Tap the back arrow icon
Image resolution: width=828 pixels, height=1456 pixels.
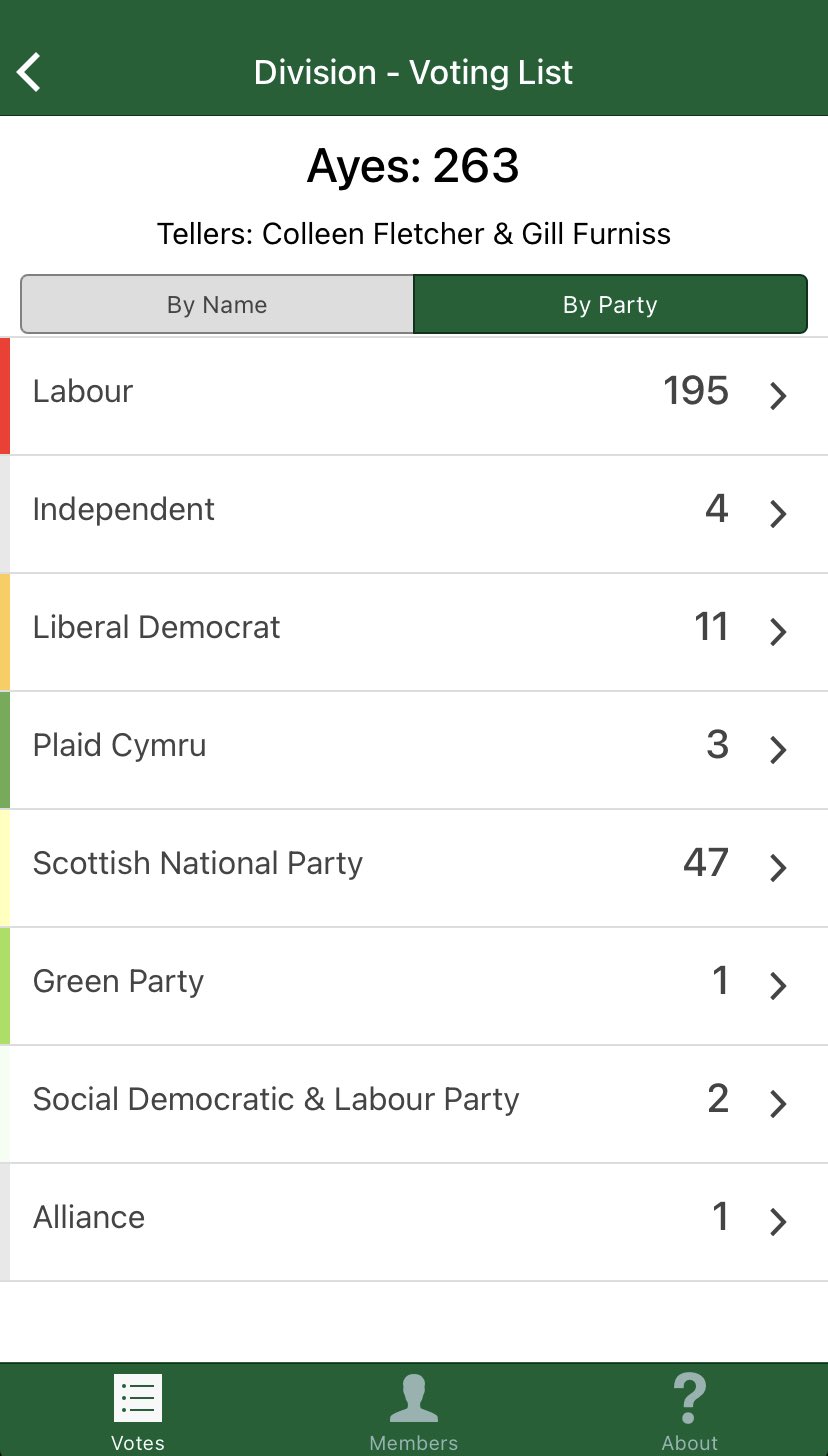click(x=30, y=72)
